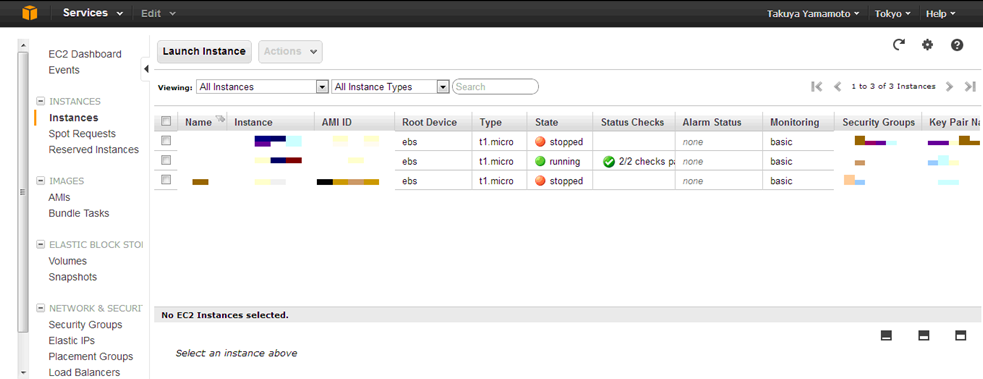Screen dimensions: 983x379
Task: Open the All Instances viewing dropdown
Action: (262, 87)
